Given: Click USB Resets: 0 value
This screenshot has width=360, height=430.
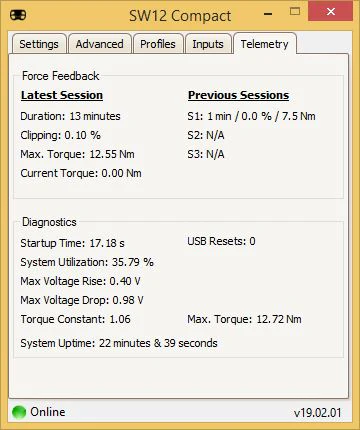Looking at the screenshot, I should [221, 241].
